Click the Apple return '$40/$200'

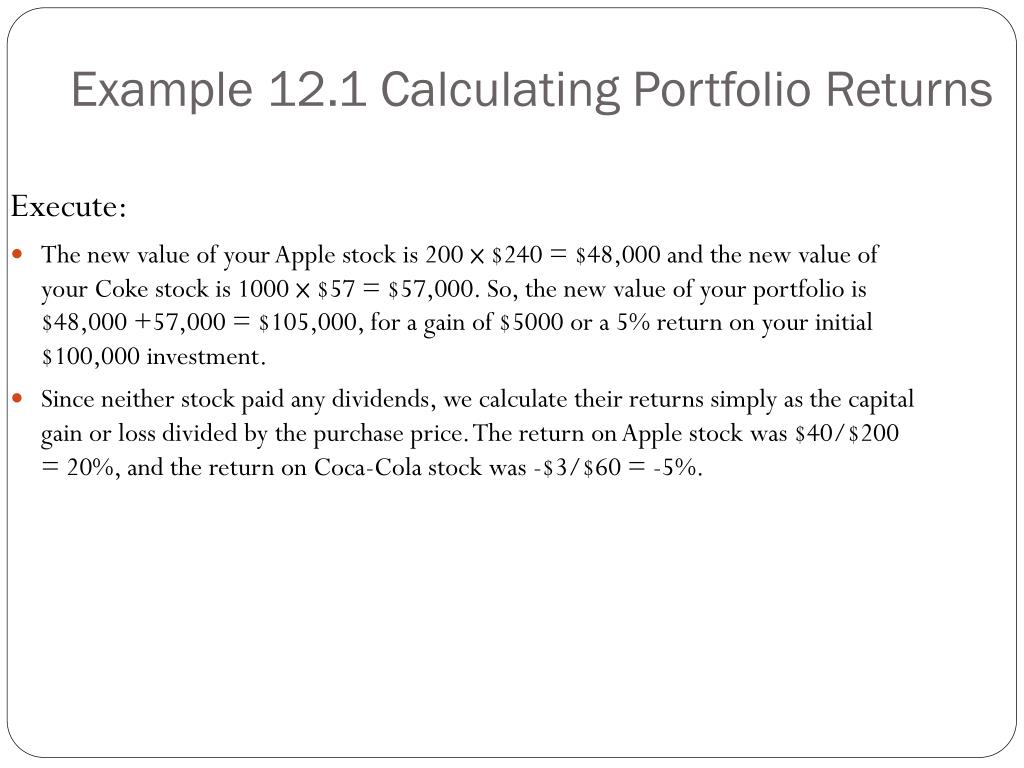[847, 433]
